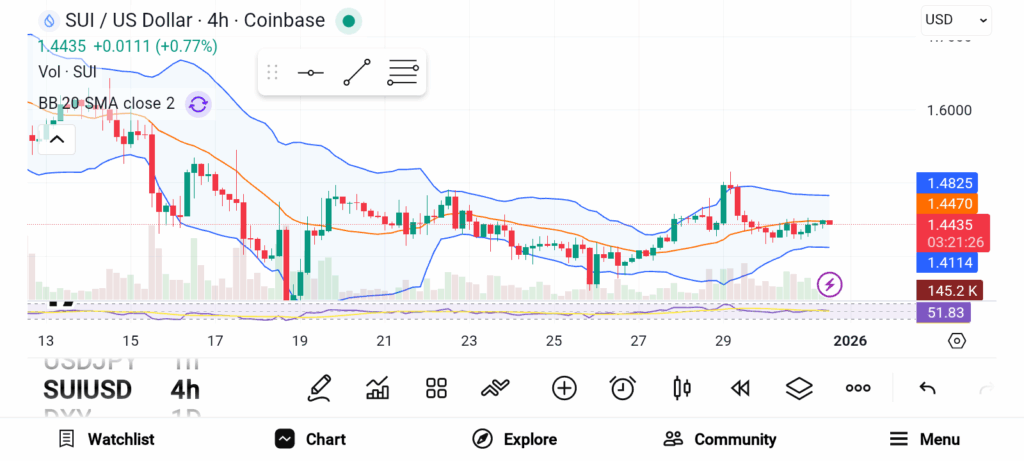Start bar replay with rewind icon
Viewport: 1024px width, 461px height.
click(740, 388)
